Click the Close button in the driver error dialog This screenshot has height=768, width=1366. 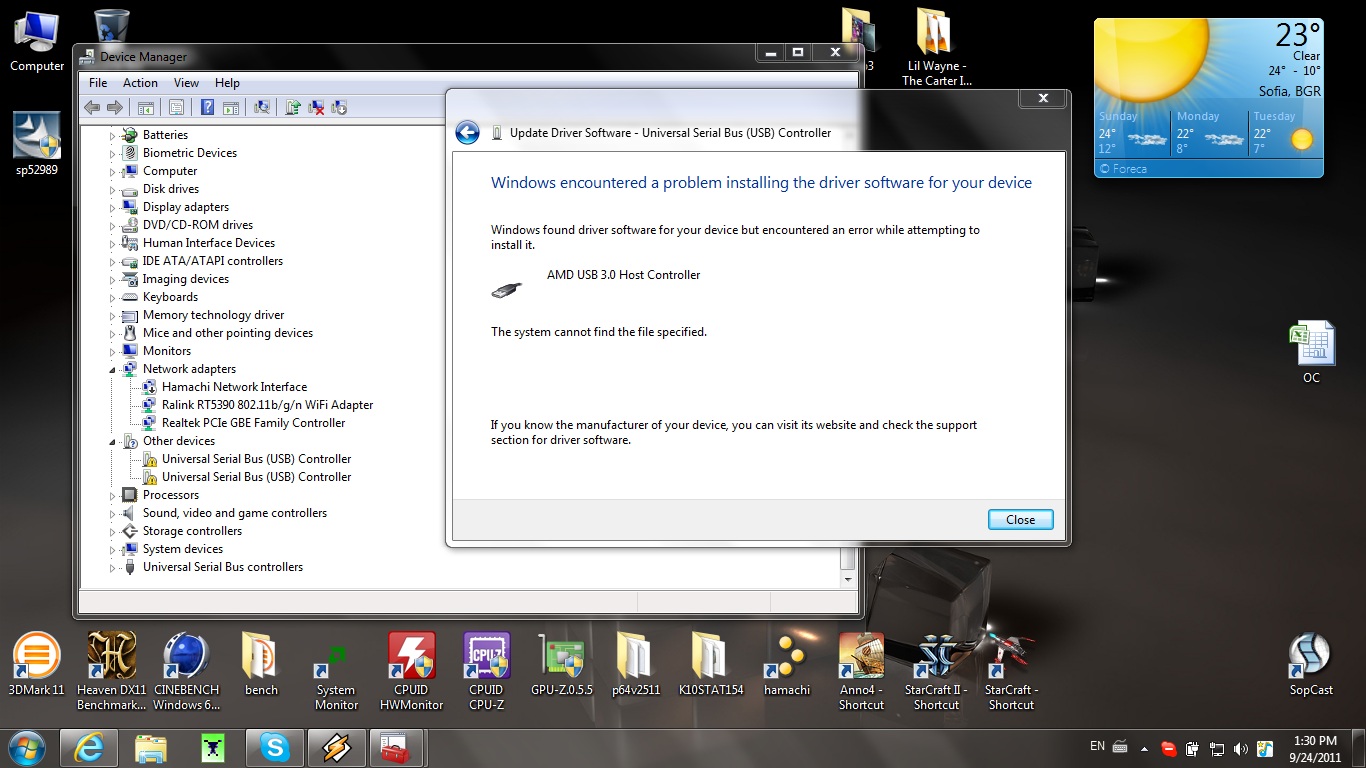(1020, 519)
